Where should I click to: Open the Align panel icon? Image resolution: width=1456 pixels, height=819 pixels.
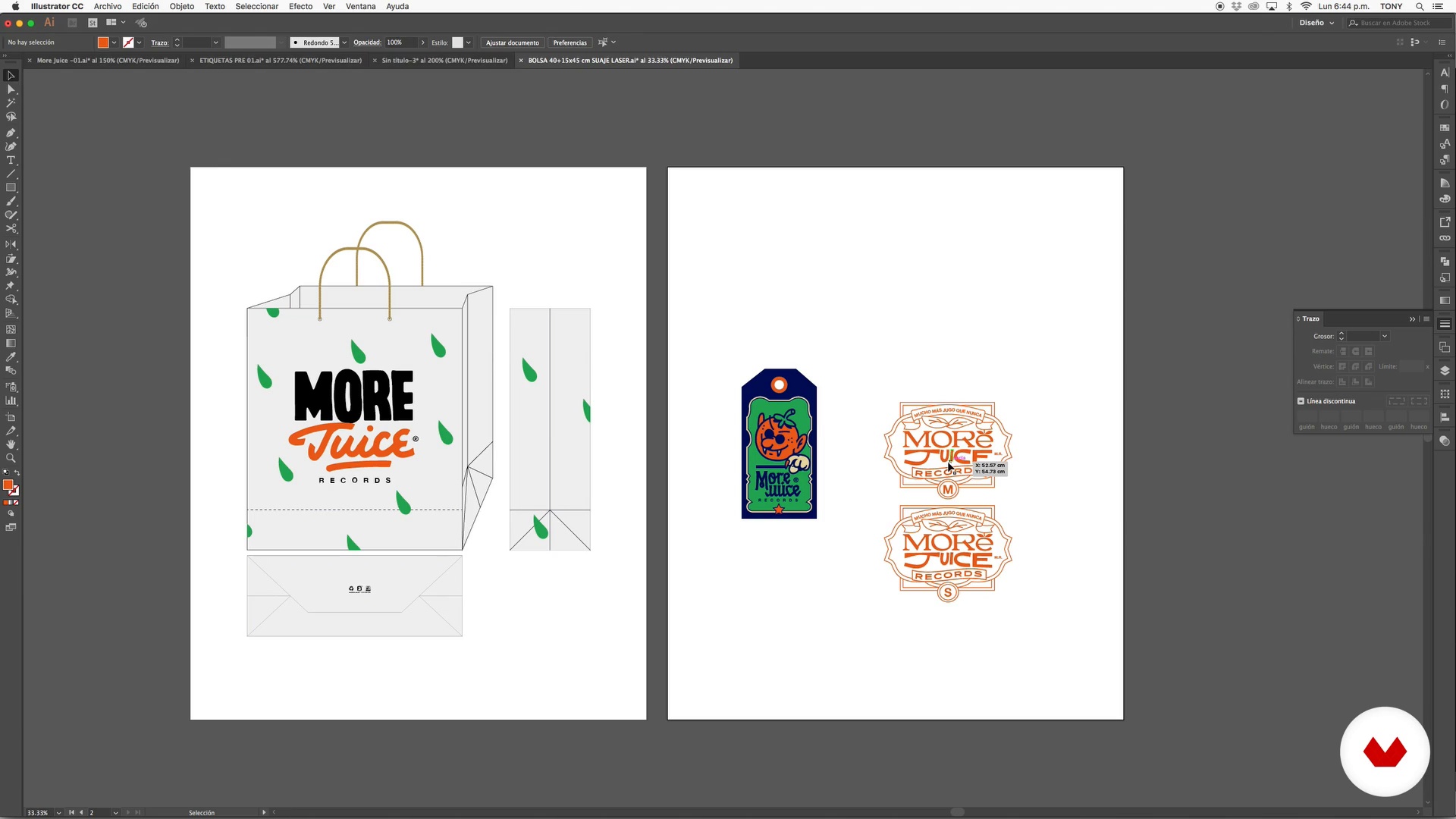[x=1445, y=418]
